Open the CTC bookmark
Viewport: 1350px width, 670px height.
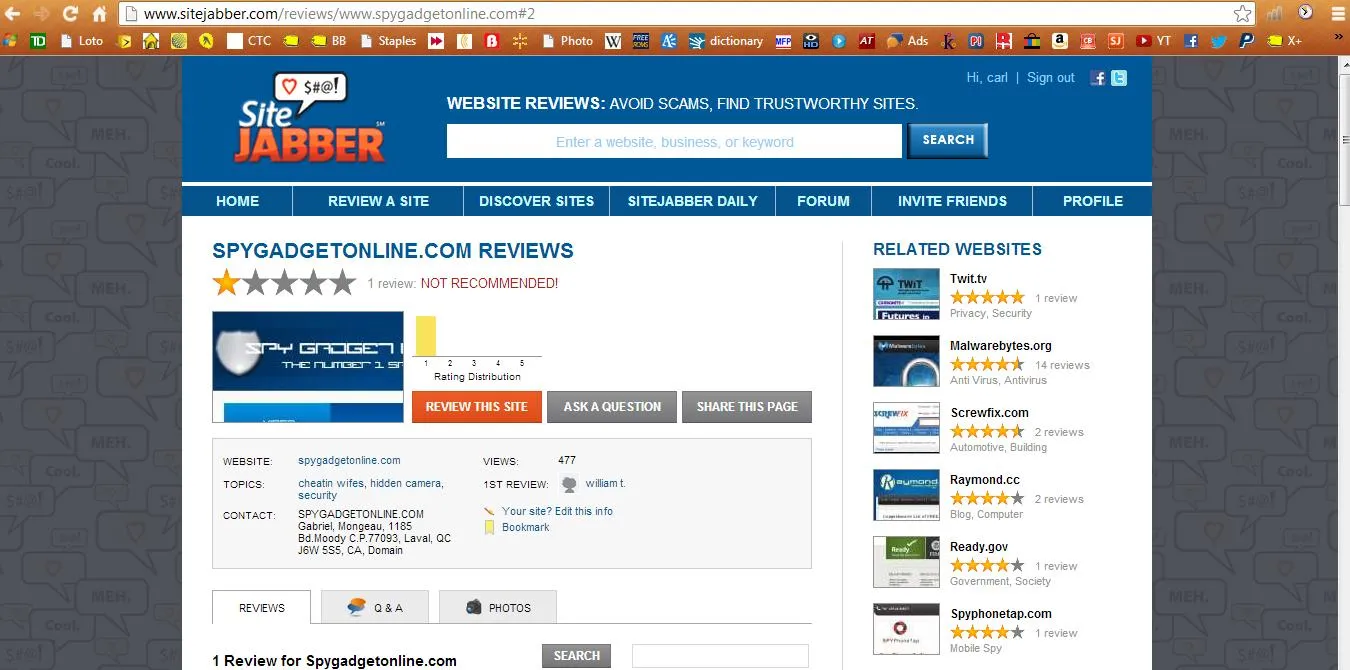(x=249, y=41)
